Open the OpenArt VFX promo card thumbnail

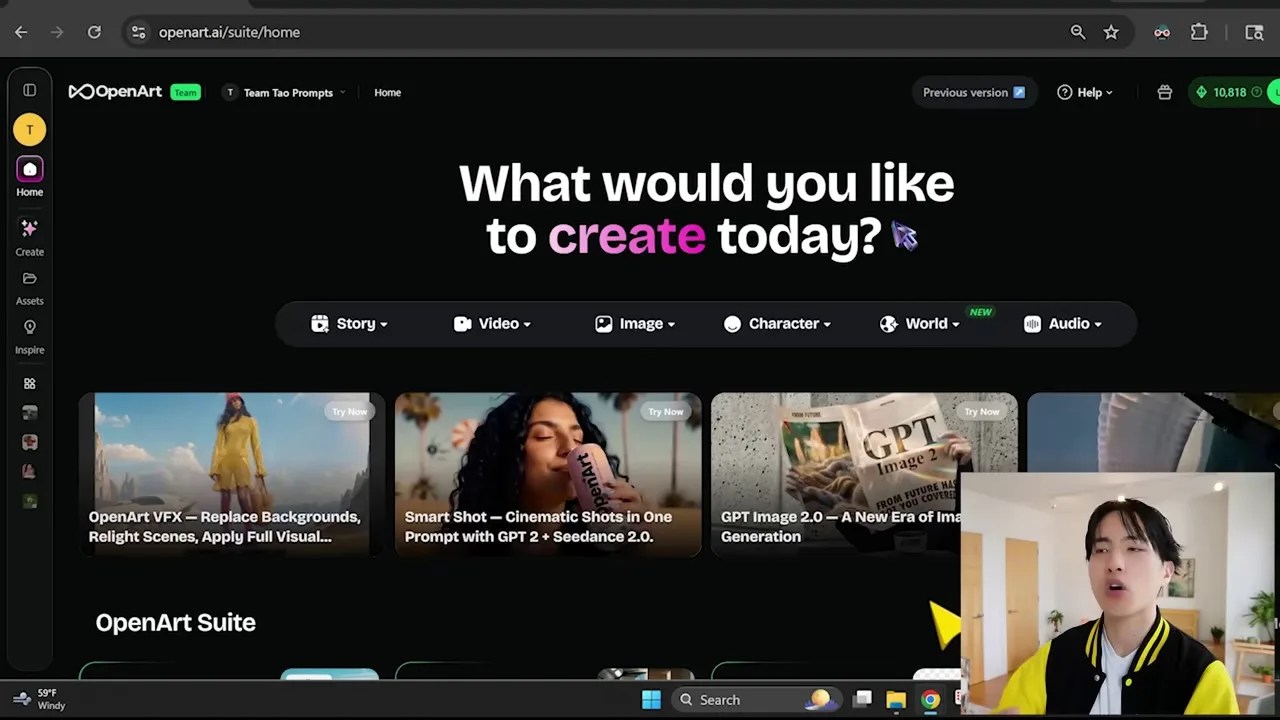(232, 474)
